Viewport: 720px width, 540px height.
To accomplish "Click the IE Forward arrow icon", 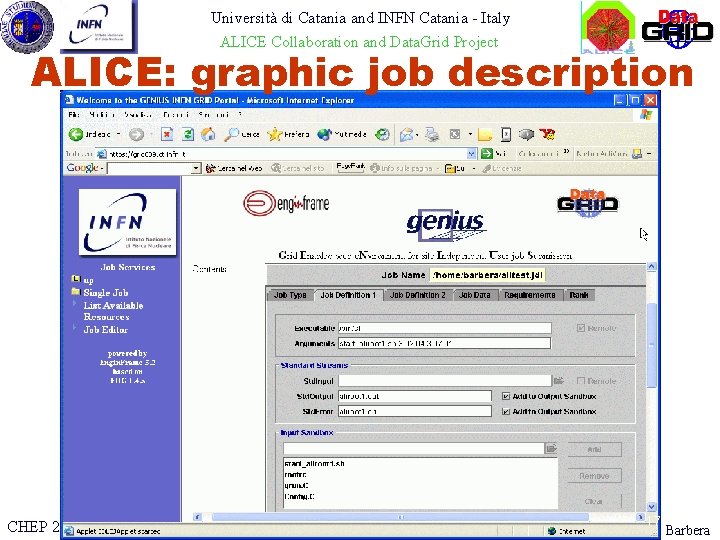I will 136,134.
